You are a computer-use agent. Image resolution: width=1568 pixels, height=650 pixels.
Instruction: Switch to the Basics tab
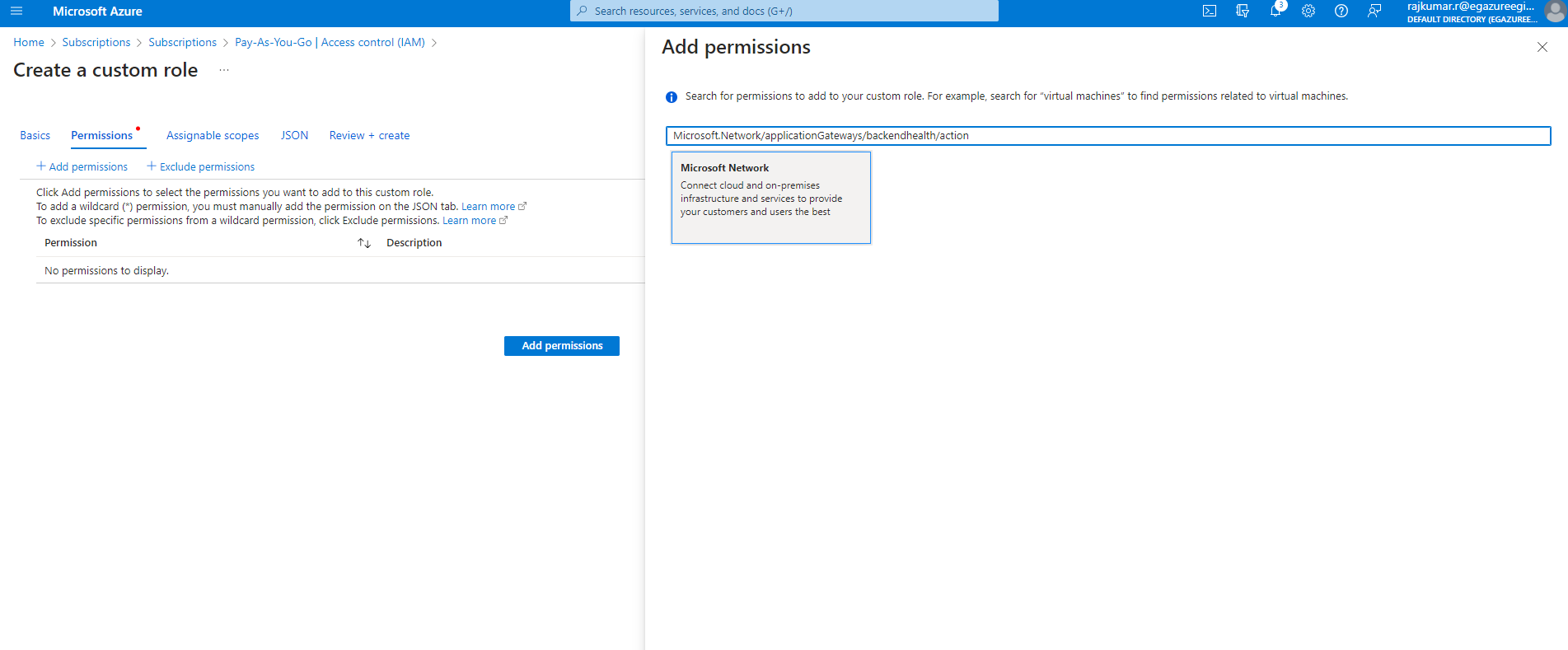pyautogui.click(x=35, y=135)
